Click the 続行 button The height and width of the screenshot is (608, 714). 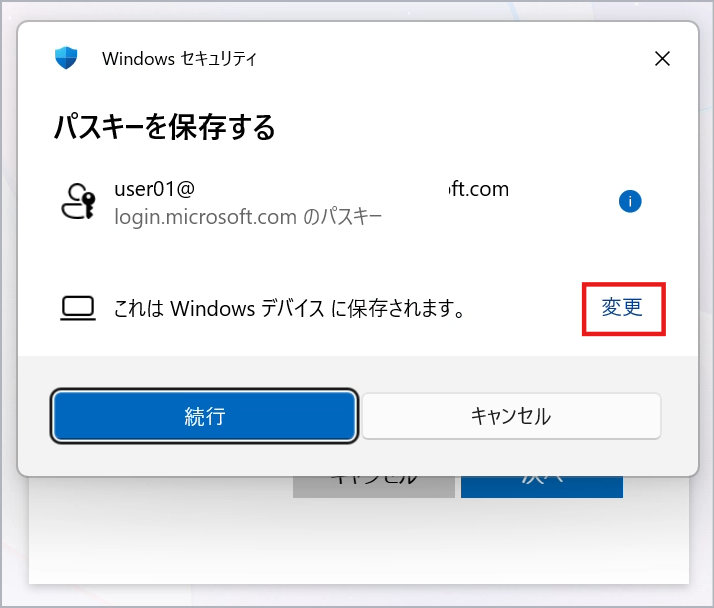[x=204, y=416]
